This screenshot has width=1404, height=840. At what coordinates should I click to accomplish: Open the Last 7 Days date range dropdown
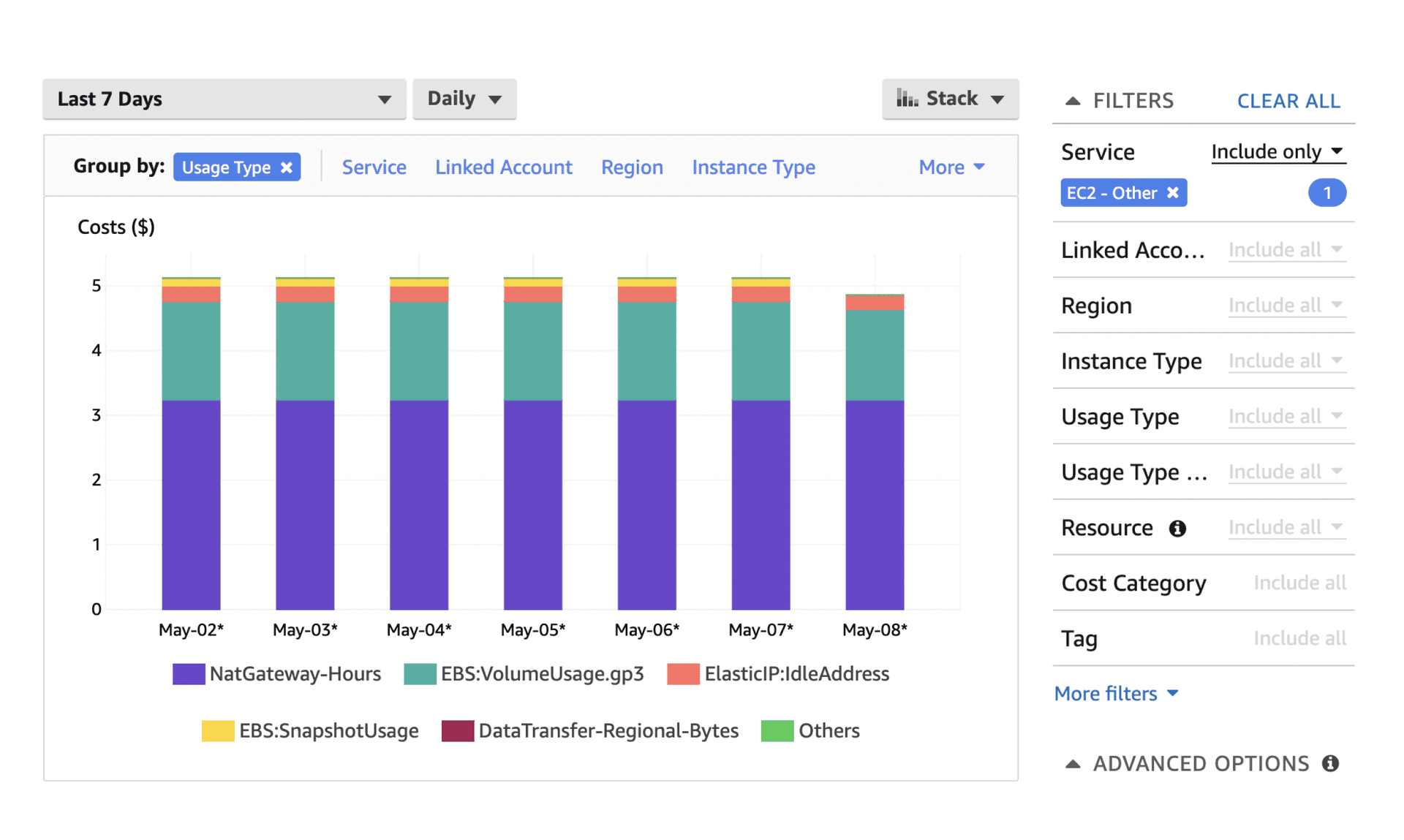[224, 98]
